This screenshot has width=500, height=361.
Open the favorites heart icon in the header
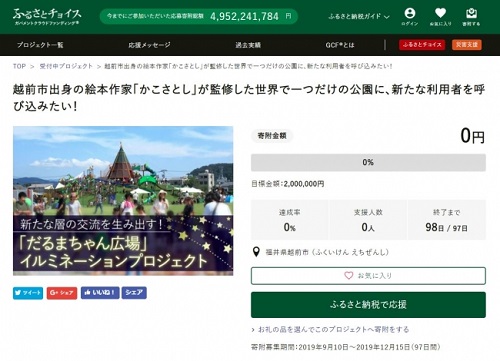[x=440, y=17]
